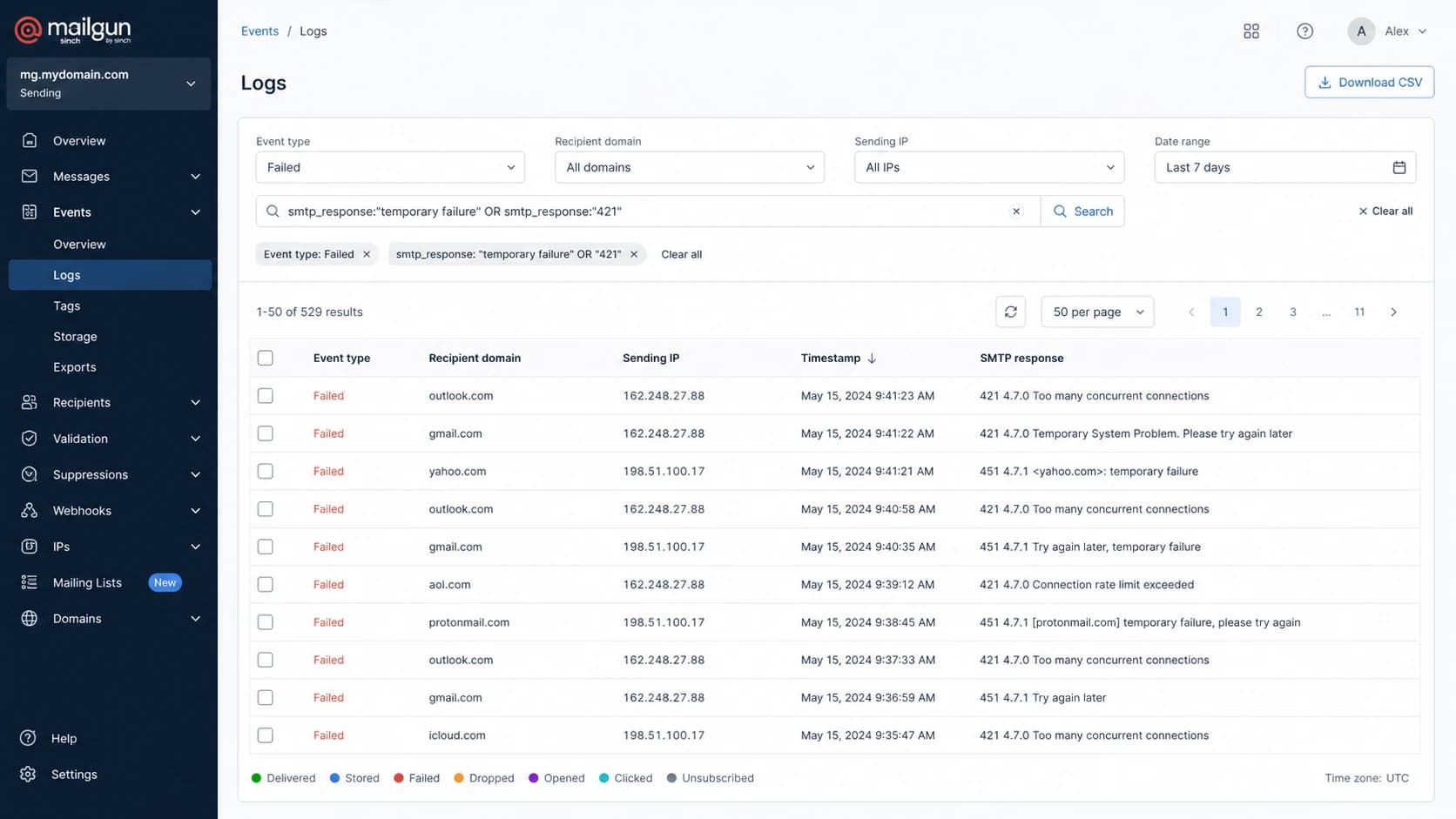
Task: Click the Recipients people icon
Action: [30, 402]
